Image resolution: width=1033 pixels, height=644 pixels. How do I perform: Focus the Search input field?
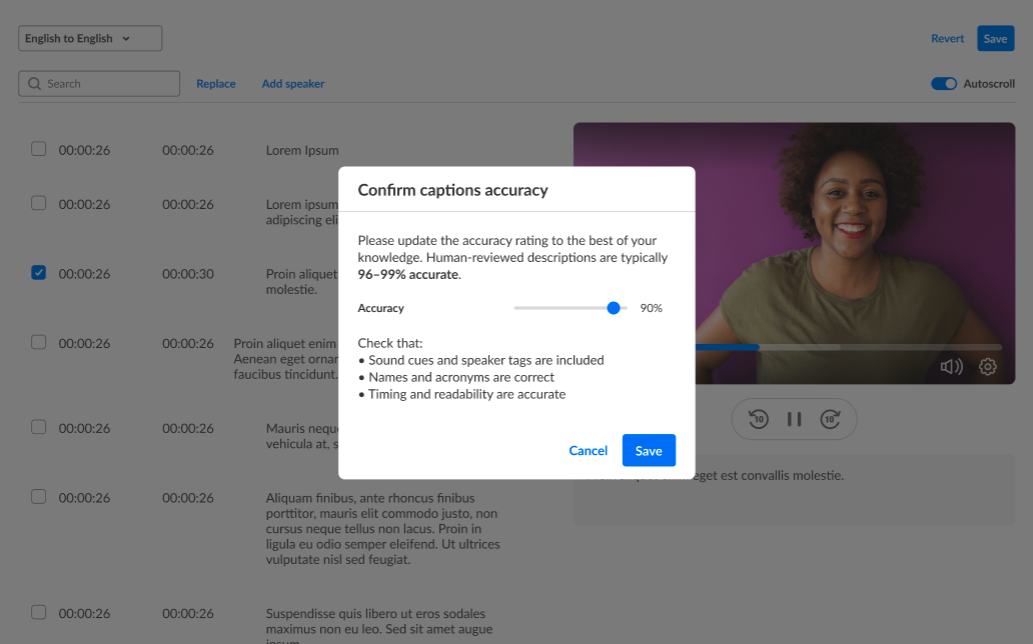click(99, 84)
